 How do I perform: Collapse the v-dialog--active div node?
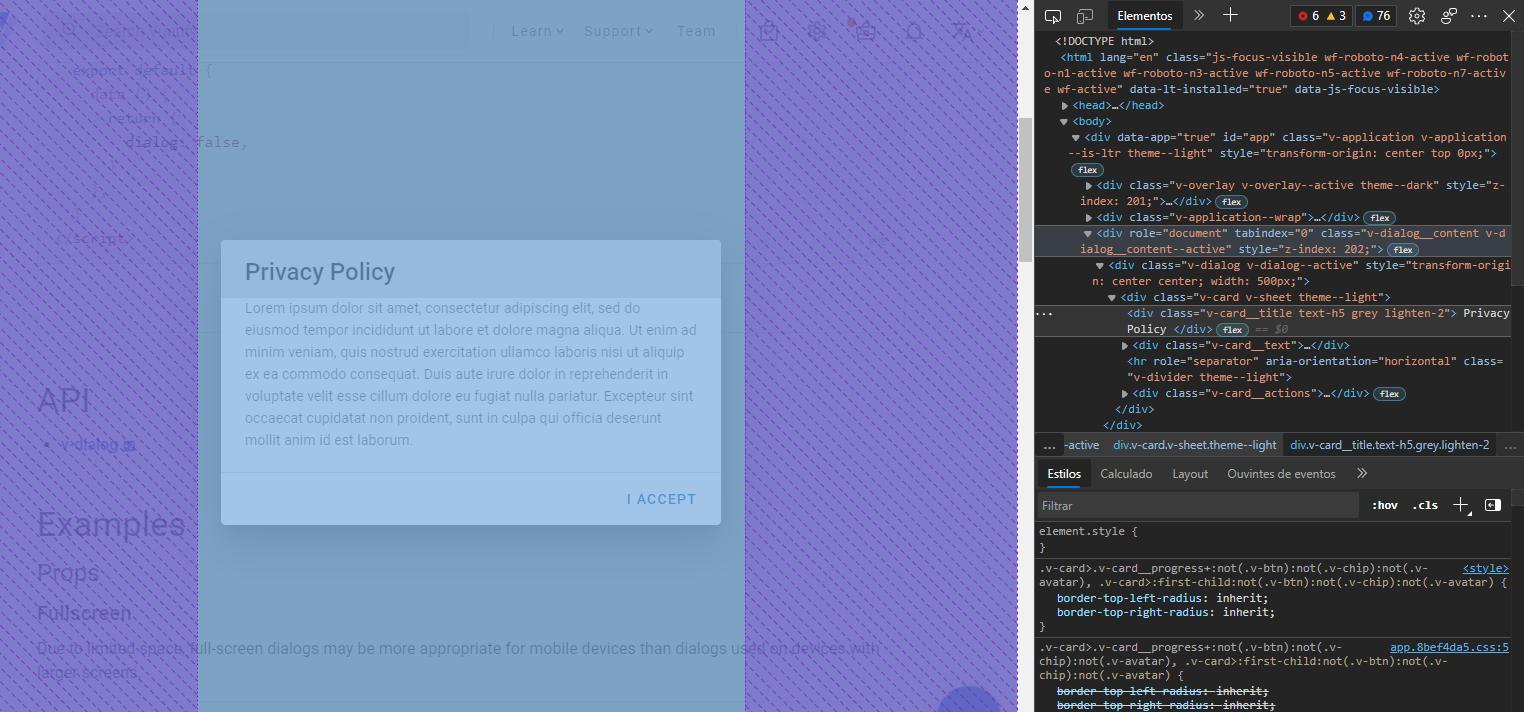click(1100, 266)
